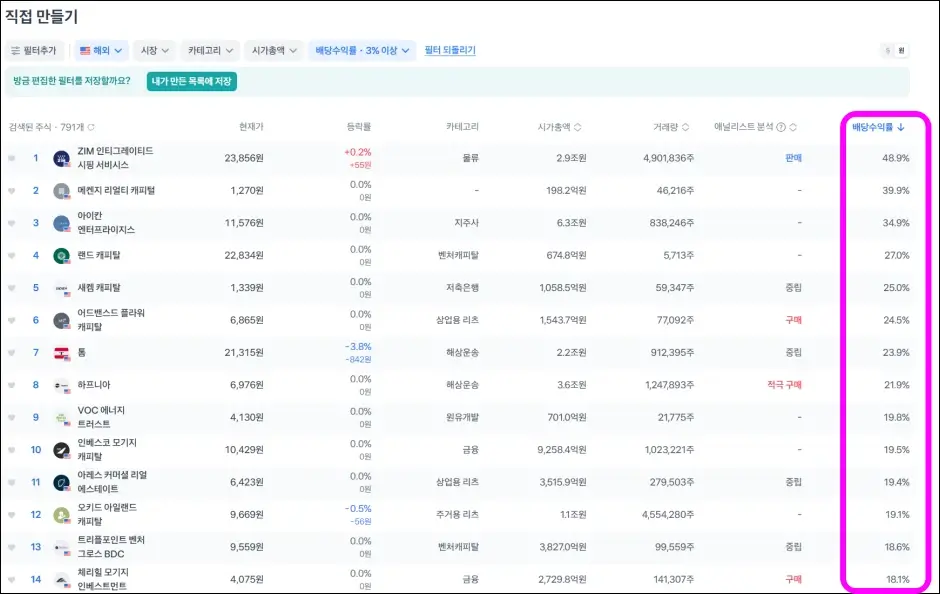940x594 pixels.
Task: Click the 어드밴스드 플라워 캐피탈 logo
Action: (x=61, y=320)
